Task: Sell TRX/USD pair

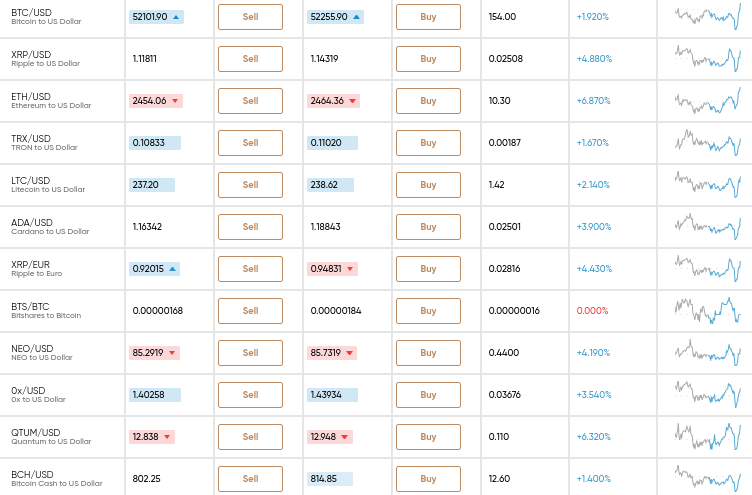Action: 250,143
